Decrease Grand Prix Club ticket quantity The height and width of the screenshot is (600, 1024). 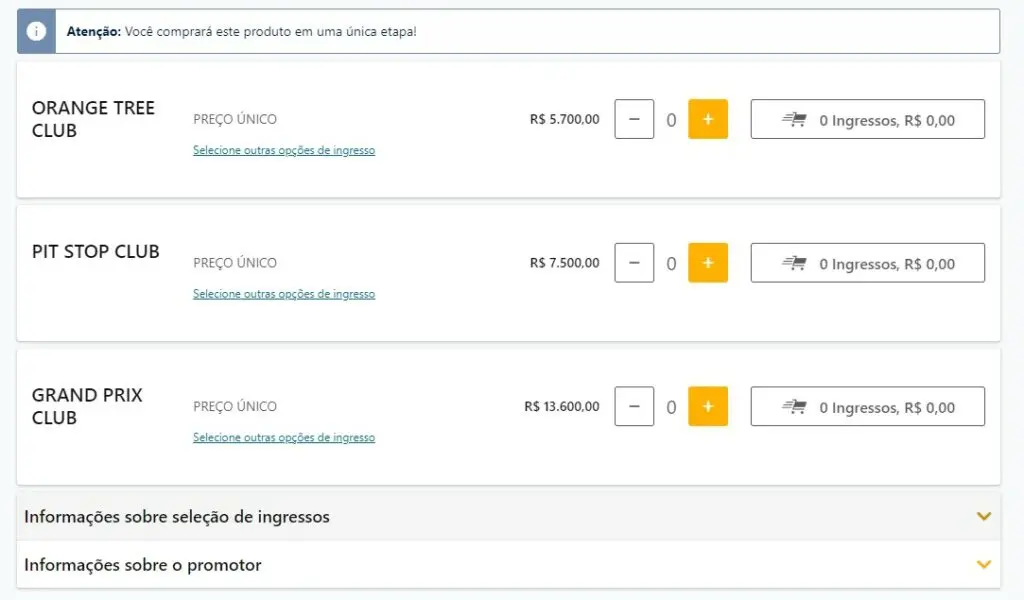click(633, 407)
